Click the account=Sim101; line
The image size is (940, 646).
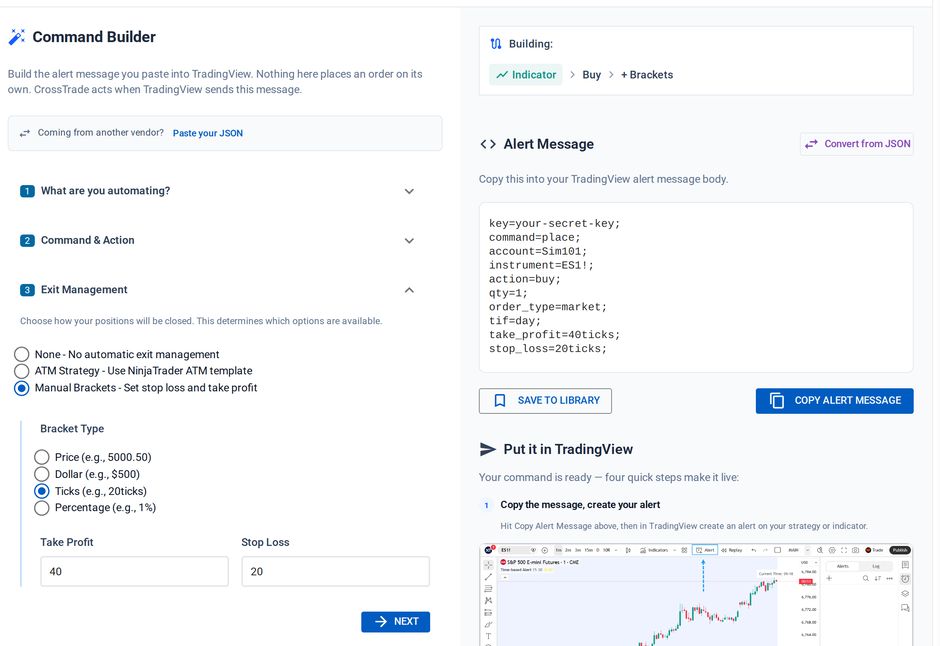(538, 251)
